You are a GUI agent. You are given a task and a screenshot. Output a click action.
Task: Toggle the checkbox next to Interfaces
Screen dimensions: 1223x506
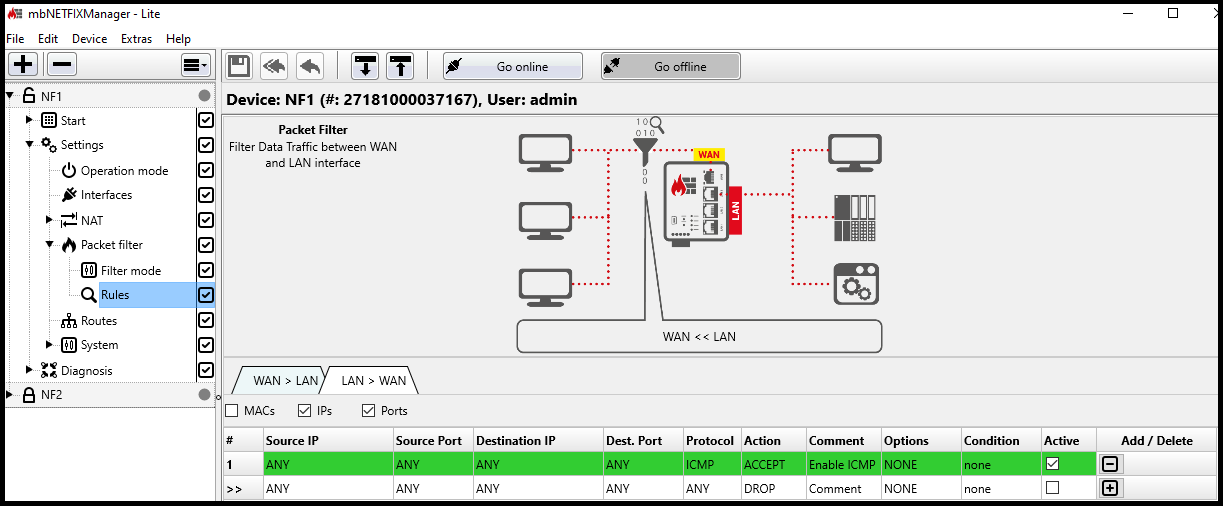coord(206,195)
